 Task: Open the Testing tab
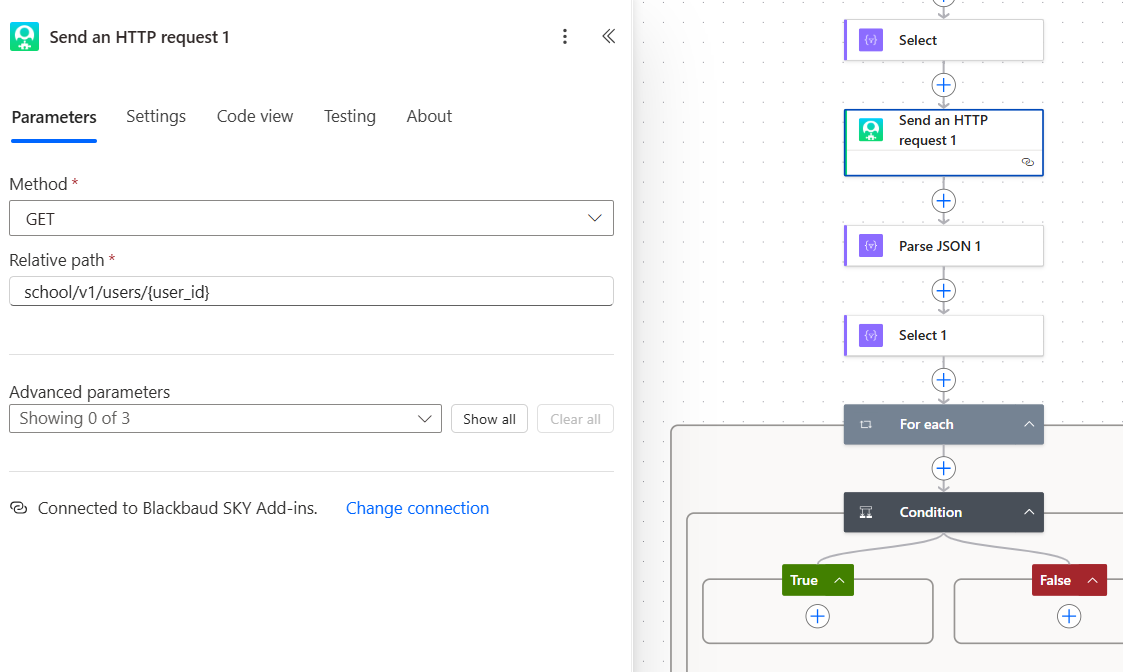pos(350,116)
